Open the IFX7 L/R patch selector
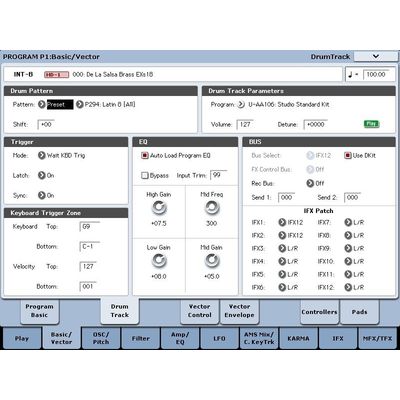This screenshot has height=400, width=400. pos(348,222)
